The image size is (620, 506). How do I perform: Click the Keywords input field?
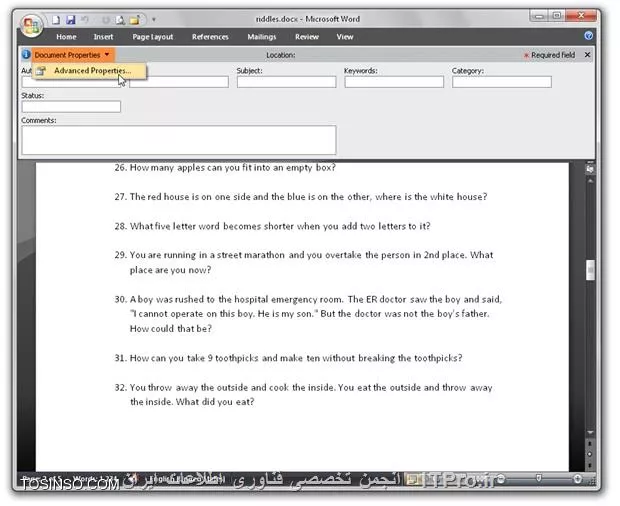394,82
